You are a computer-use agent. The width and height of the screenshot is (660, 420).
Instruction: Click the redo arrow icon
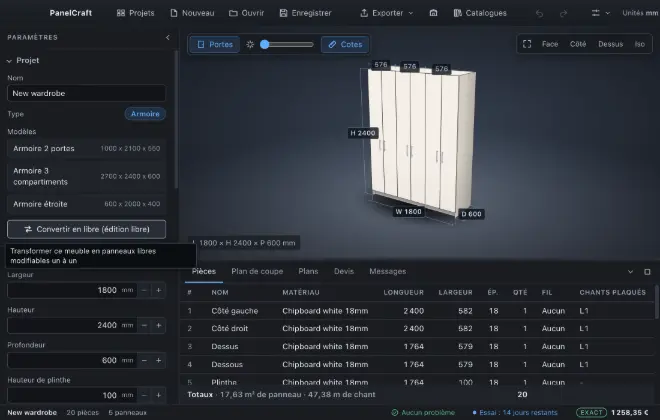[x=563, y=13]
